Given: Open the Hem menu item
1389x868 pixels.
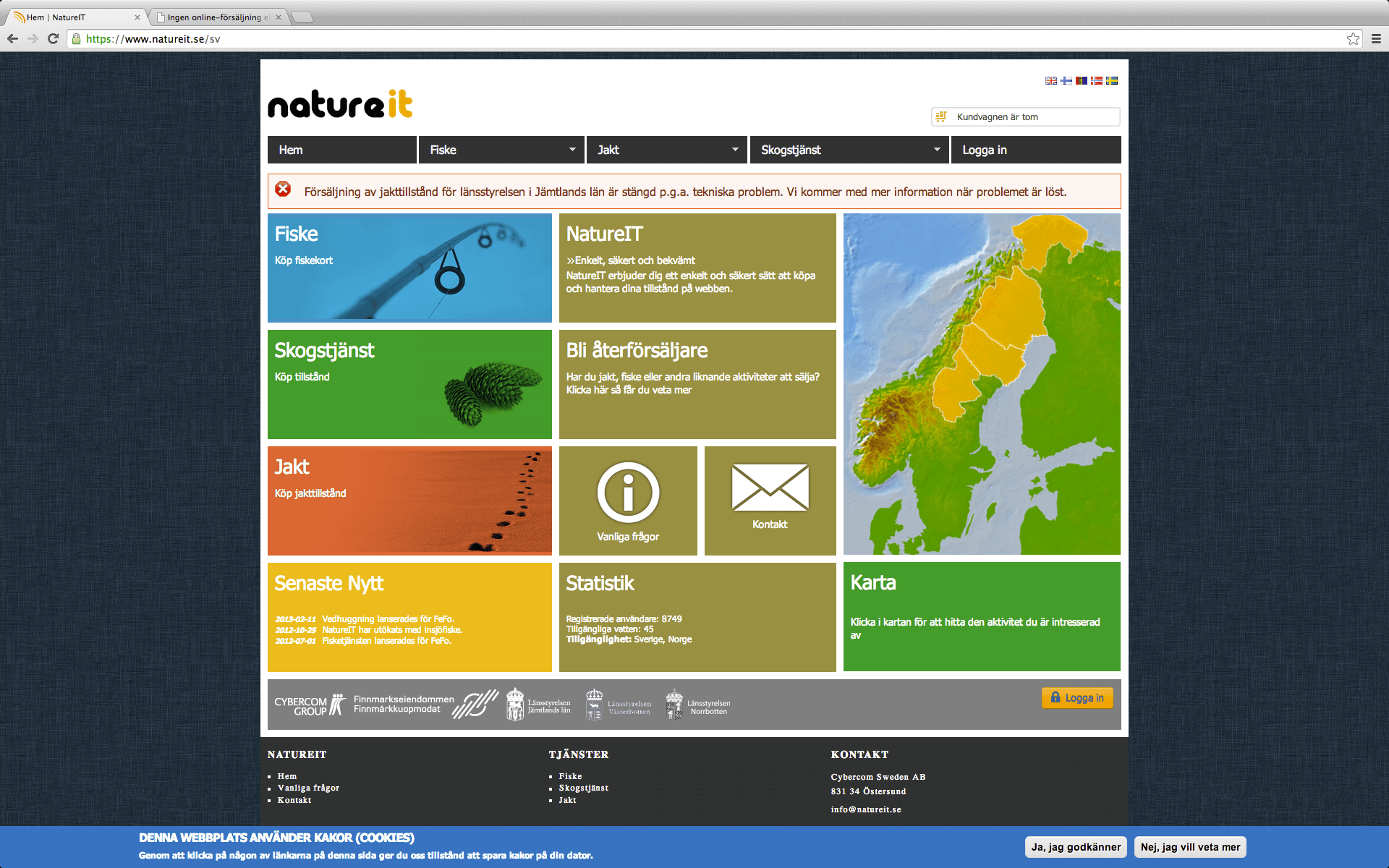Looking at the screenshot, I should tap(342, 150).
